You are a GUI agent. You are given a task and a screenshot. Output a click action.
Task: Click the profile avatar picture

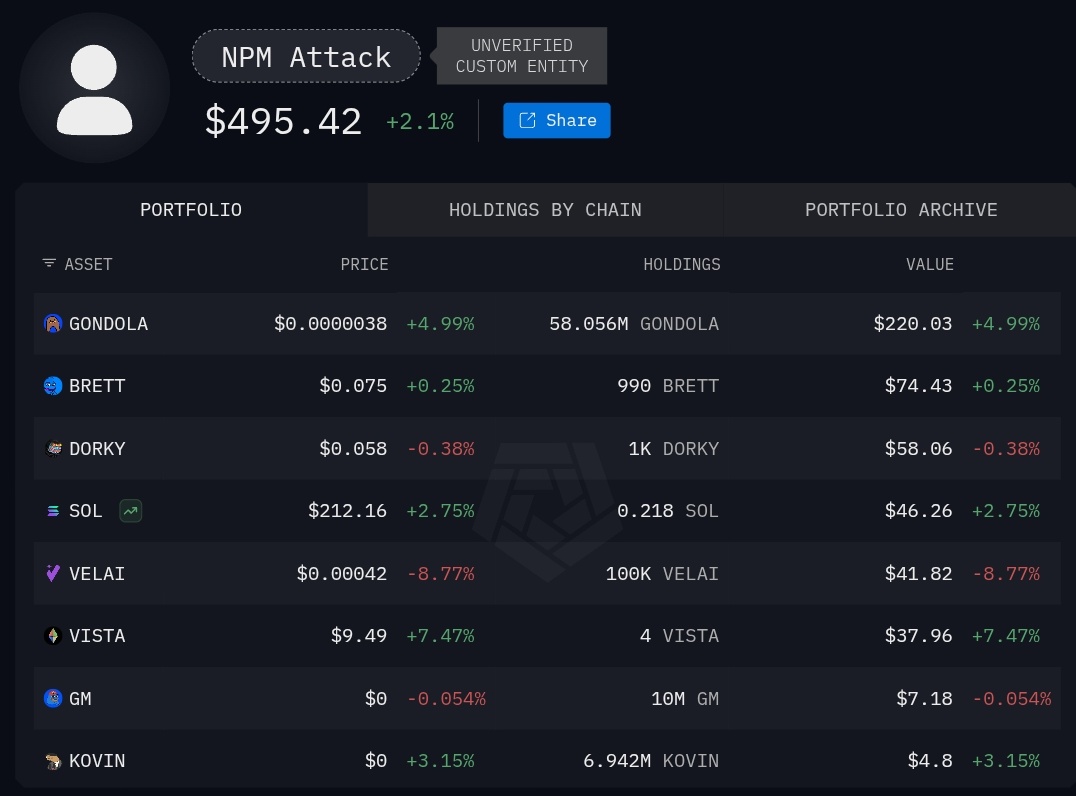pyautogui.click(x=95, y=88)
